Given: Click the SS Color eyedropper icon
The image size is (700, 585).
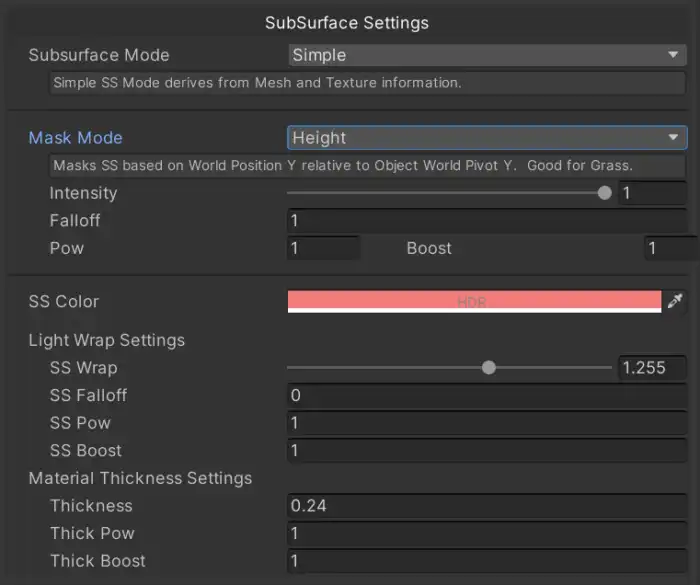Looking at the screenshot, I should click(676, 301).
